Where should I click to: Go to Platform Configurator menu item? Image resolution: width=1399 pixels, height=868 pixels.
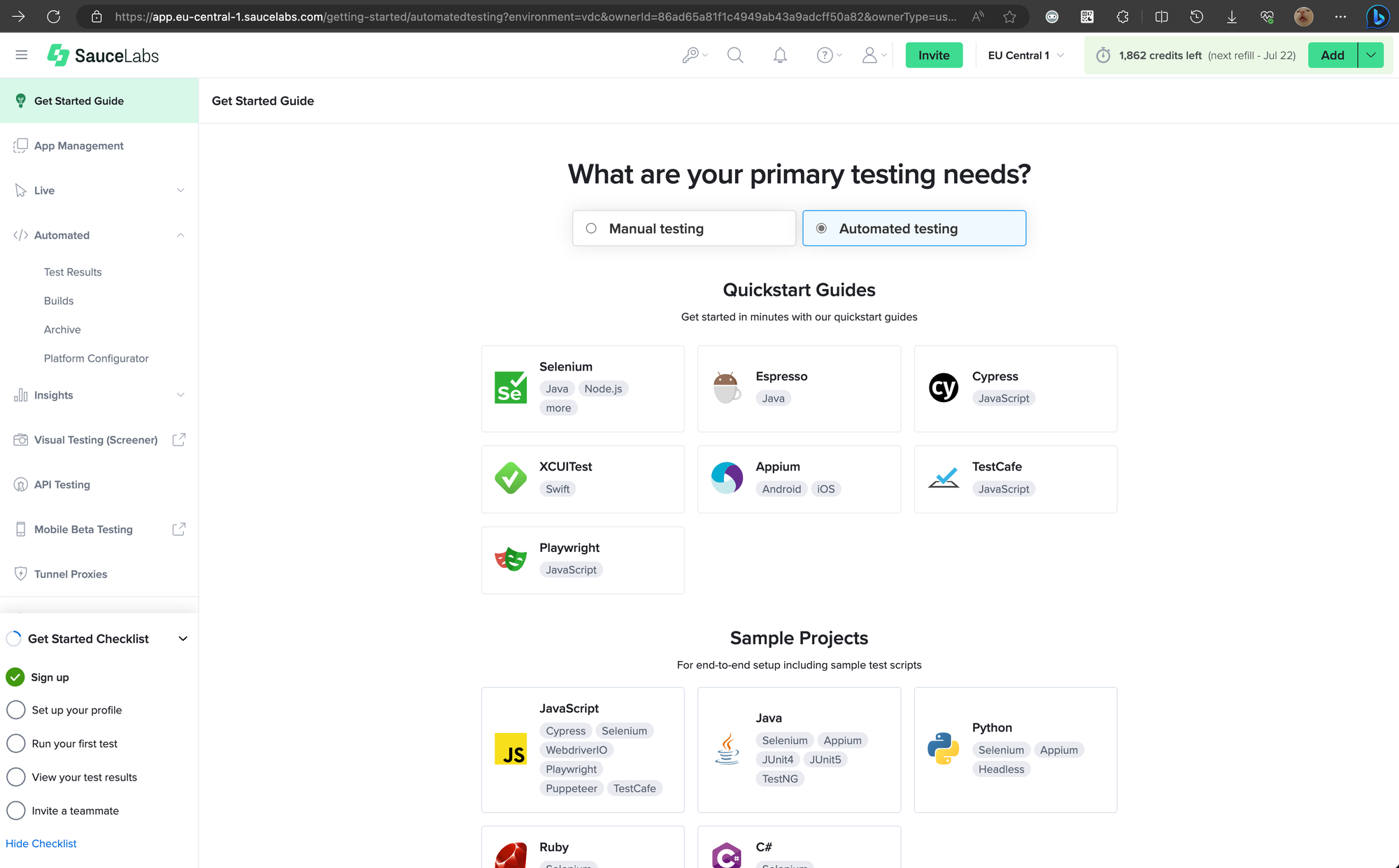click(96, 358)
